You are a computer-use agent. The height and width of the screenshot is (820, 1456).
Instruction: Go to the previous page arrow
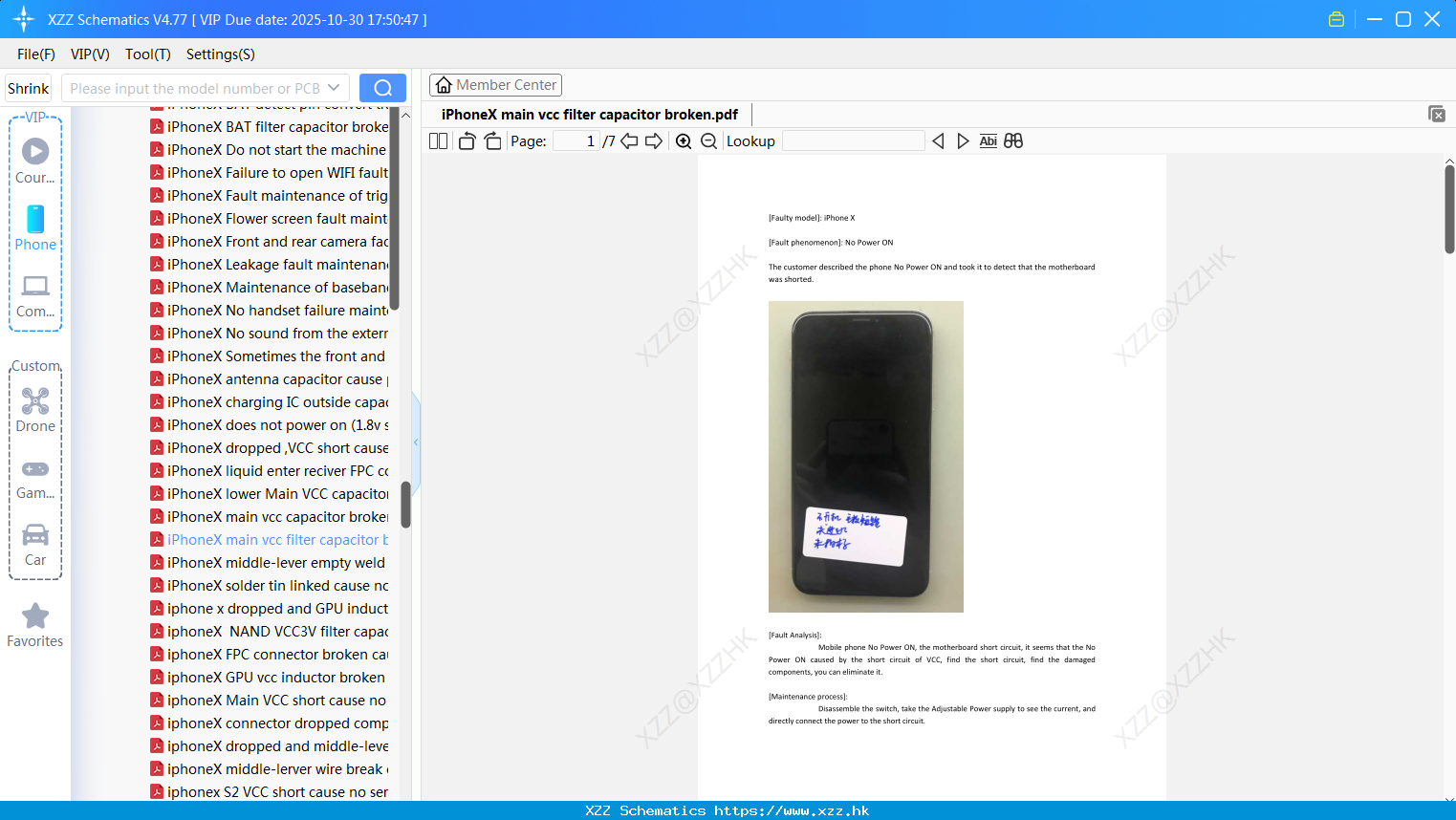click(629, 141)
